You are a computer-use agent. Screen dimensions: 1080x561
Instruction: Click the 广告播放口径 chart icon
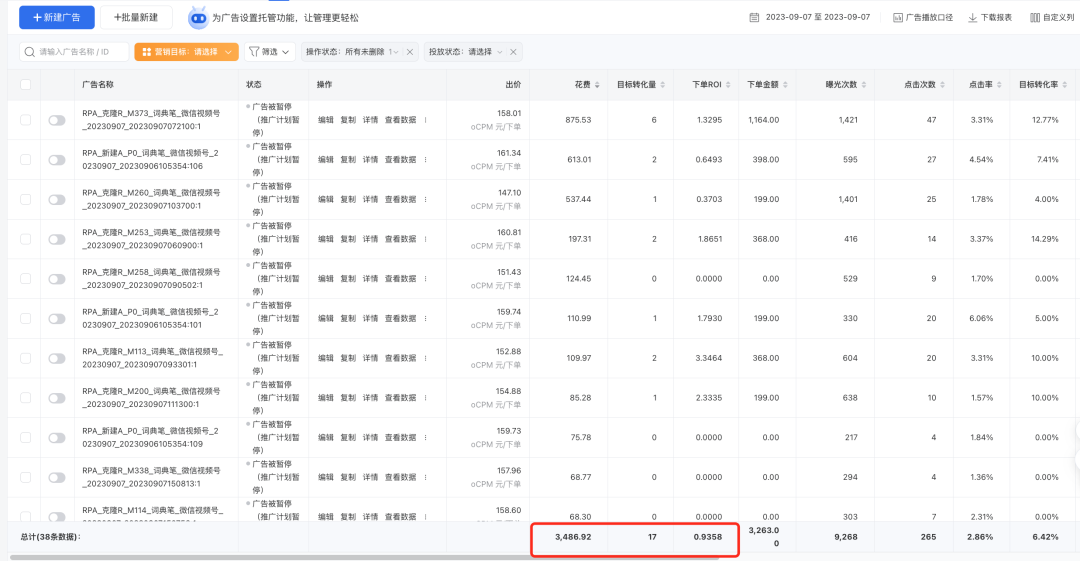897,17
